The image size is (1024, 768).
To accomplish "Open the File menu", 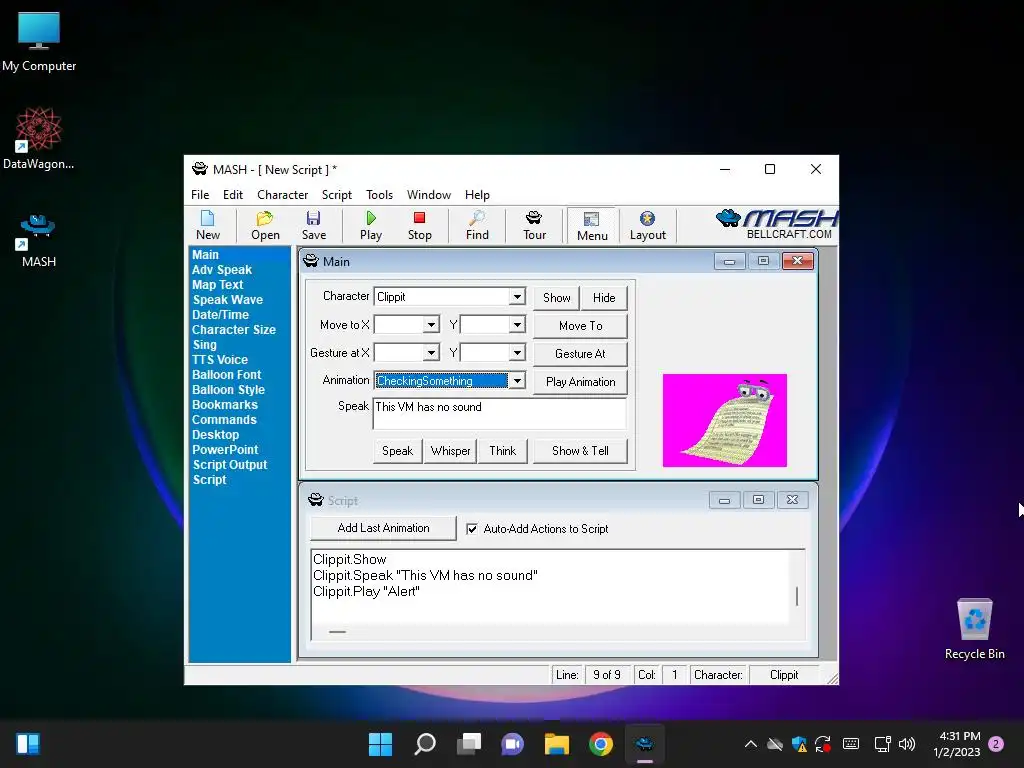I will (x=200, y=195).
